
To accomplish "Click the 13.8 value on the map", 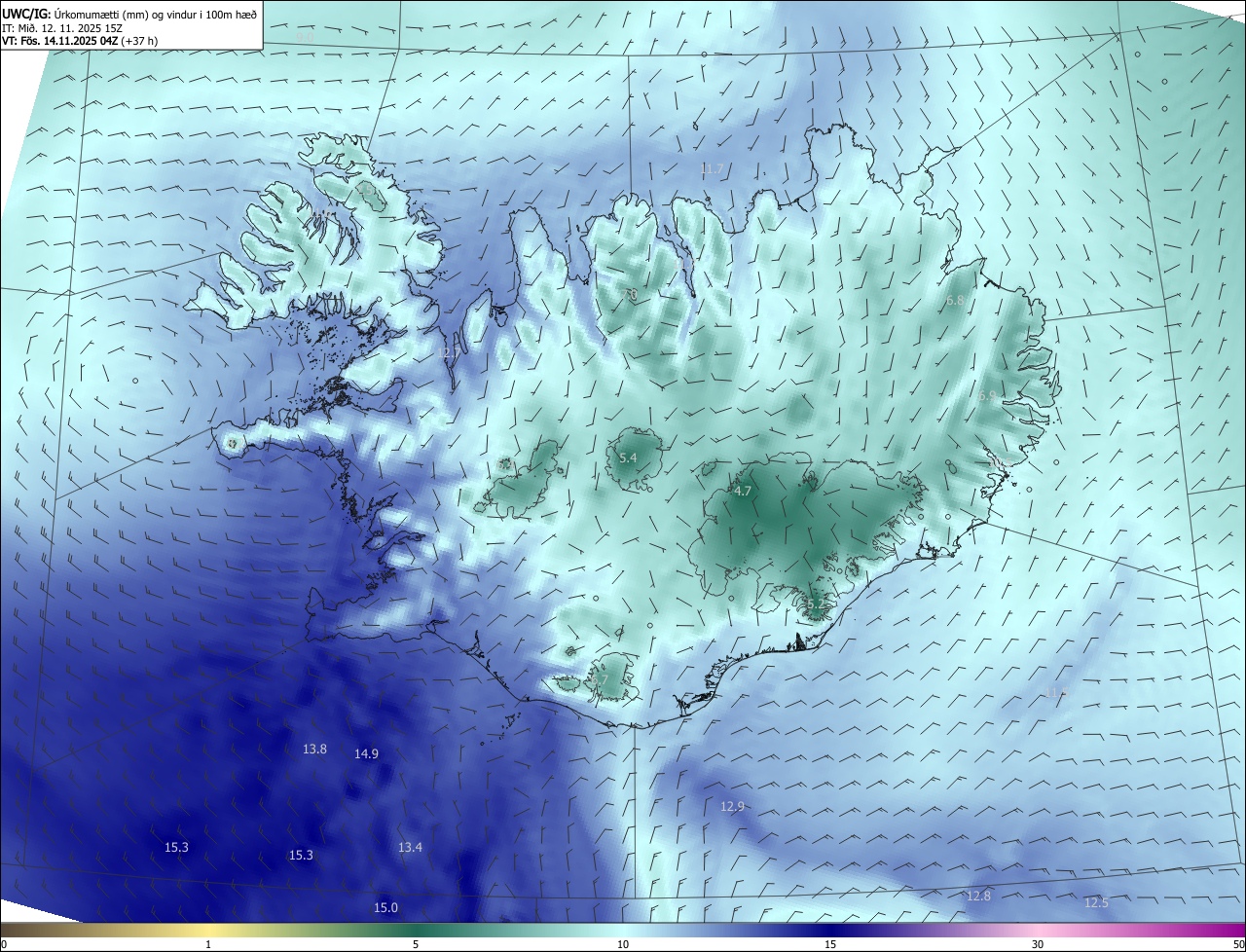I will pyautogui.click(x=314, y=750).
